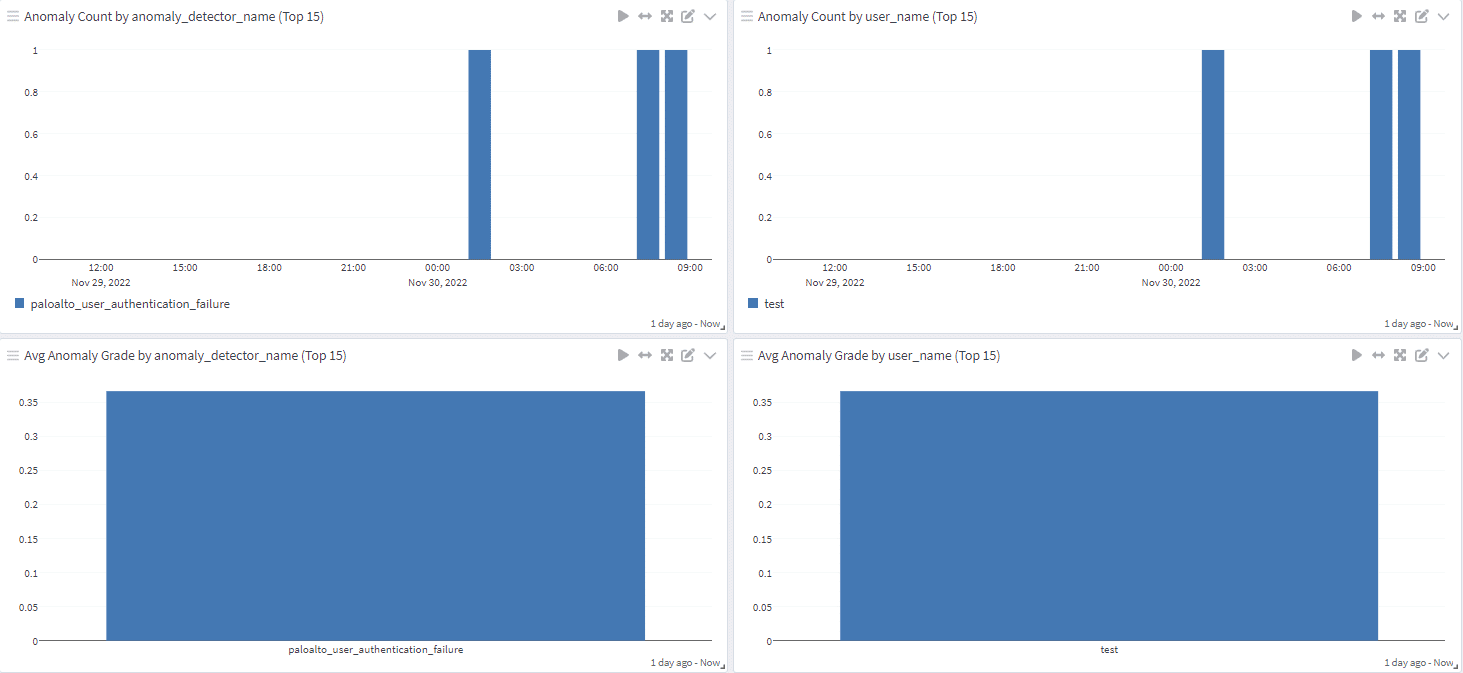This screenshot has width=1463, height=673.
Task: Click the drag handle of the Avg Anomaly Grade by anomaly_detector_name widget
Action: (13, 356)
